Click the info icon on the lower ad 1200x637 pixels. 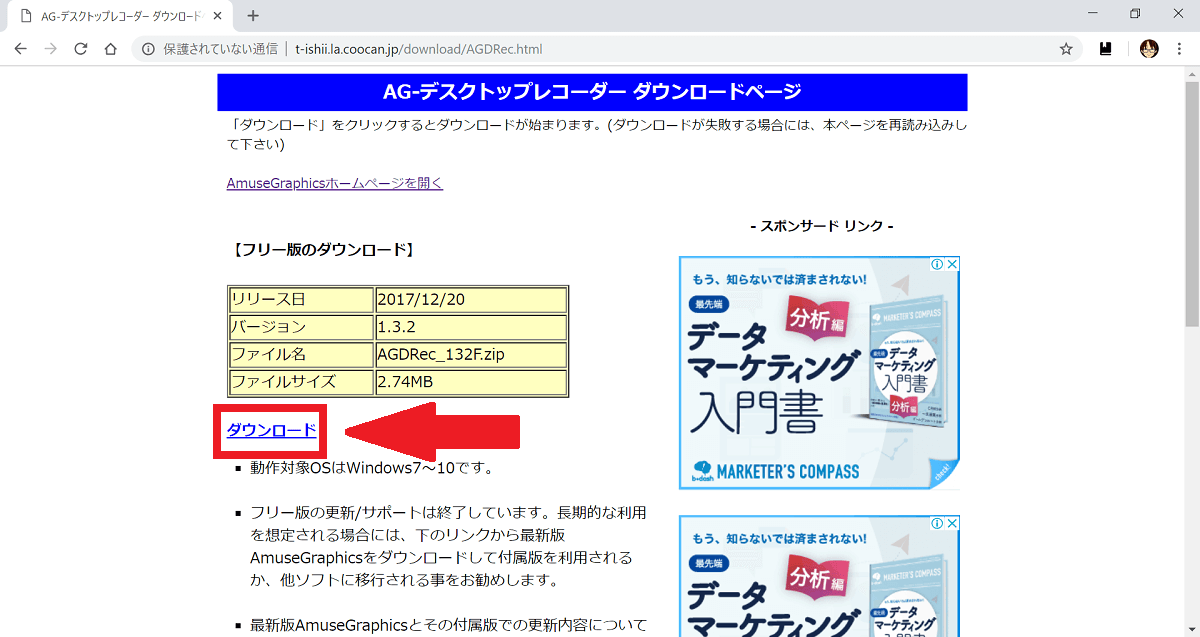tap(937, 524)
